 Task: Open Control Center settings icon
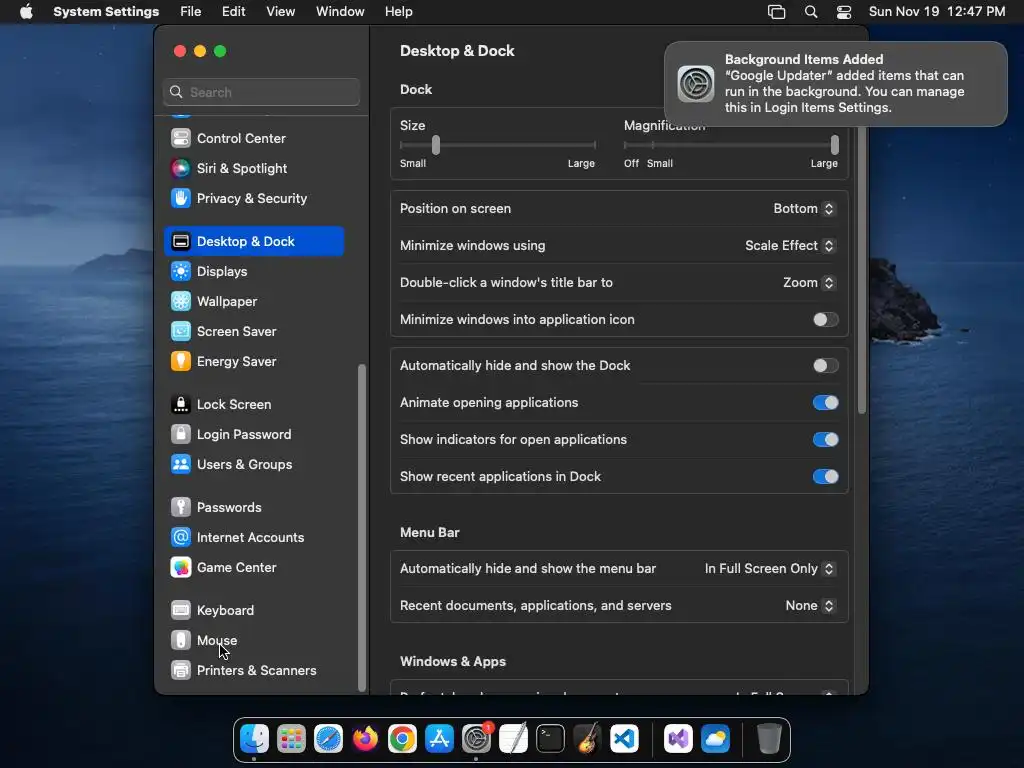[x=181, y=138]
